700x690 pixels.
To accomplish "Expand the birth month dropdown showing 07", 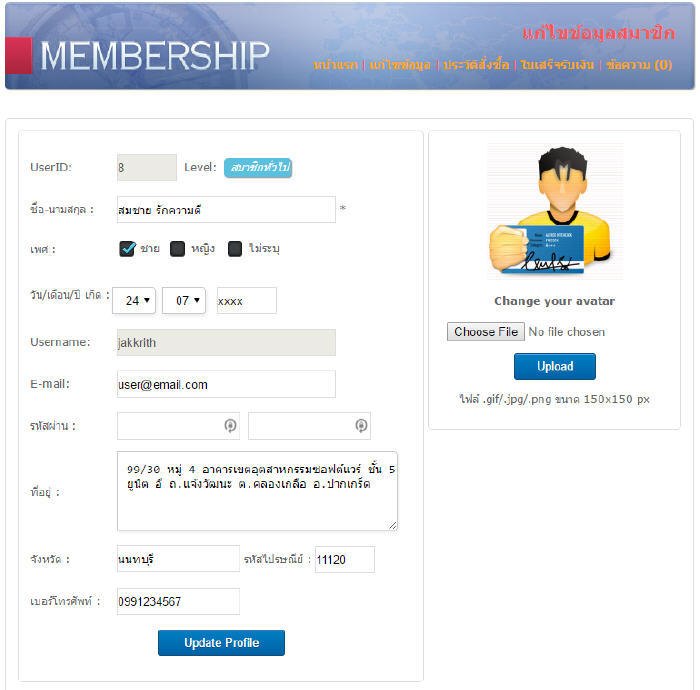I will point(184,300).
